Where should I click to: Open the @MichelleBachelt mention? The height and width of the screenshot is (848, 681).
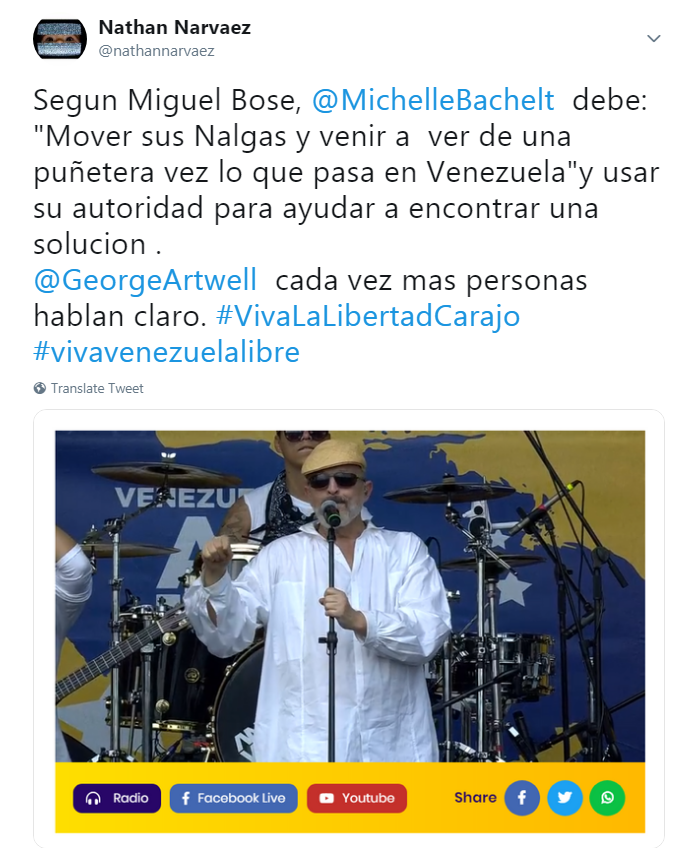tap(433, 100)
